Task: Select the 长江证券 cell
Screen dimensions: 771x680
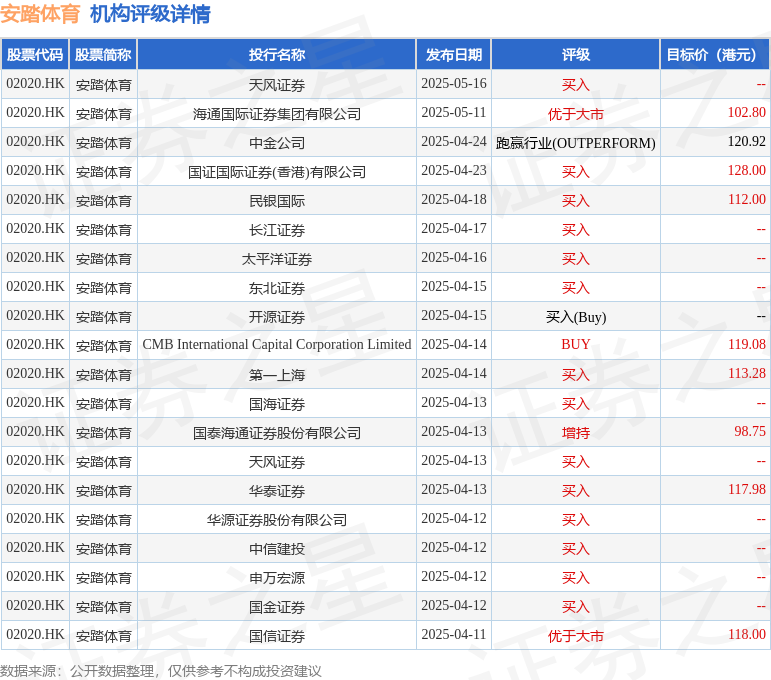Action: (x=277, y=230)
